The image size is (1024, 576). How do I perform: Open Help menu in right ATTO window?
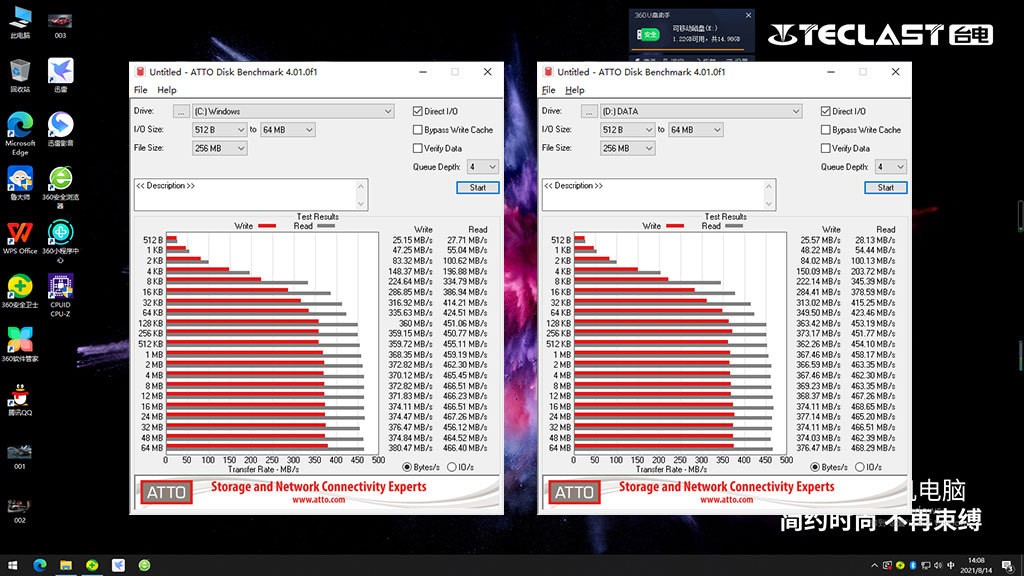(575, 90)
